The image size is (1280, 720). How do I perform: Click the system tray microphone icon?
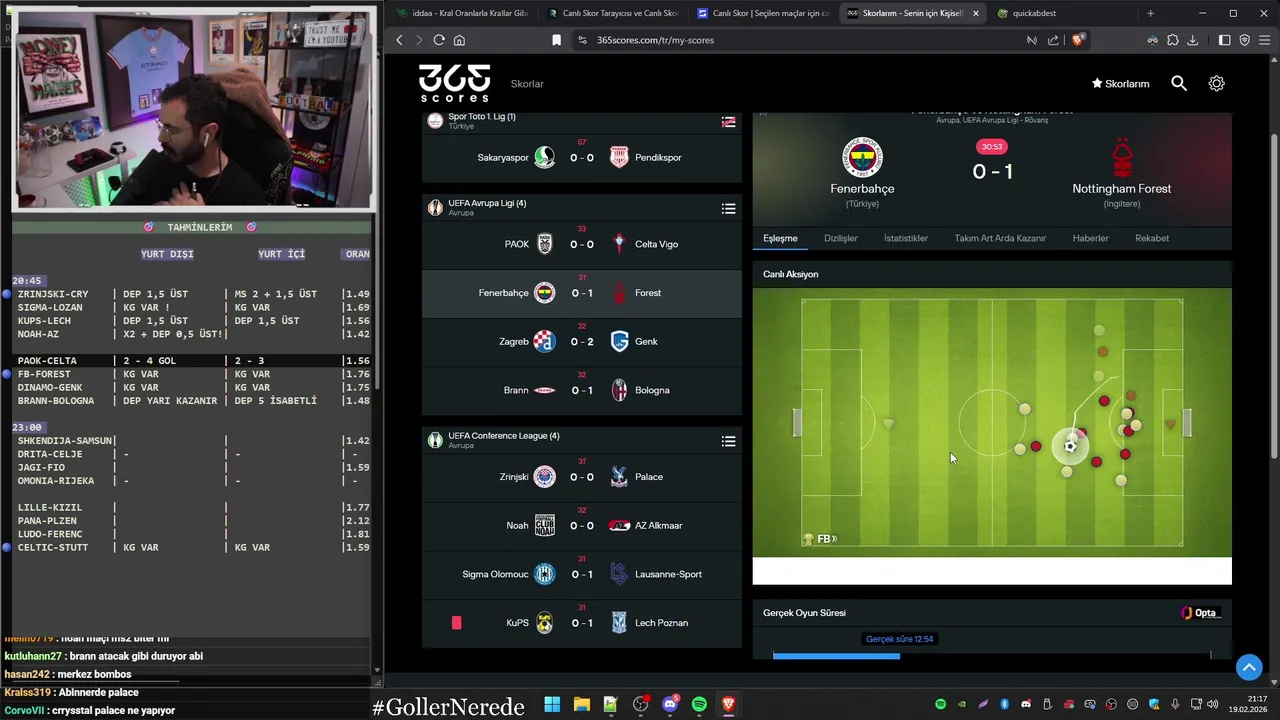coord(1175,704)
